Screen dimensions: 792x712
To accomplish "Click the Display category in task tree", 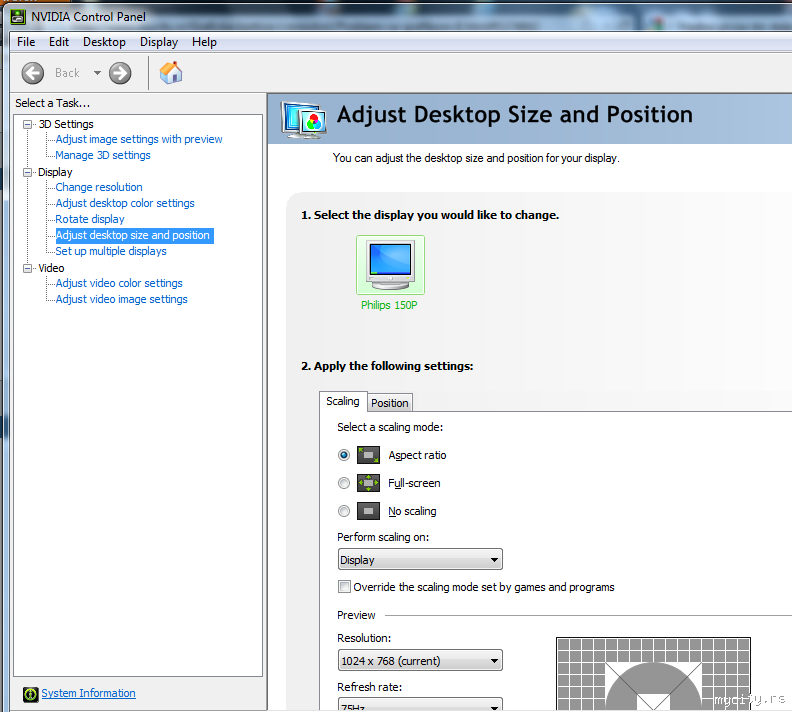I will [x=55, y=172].
